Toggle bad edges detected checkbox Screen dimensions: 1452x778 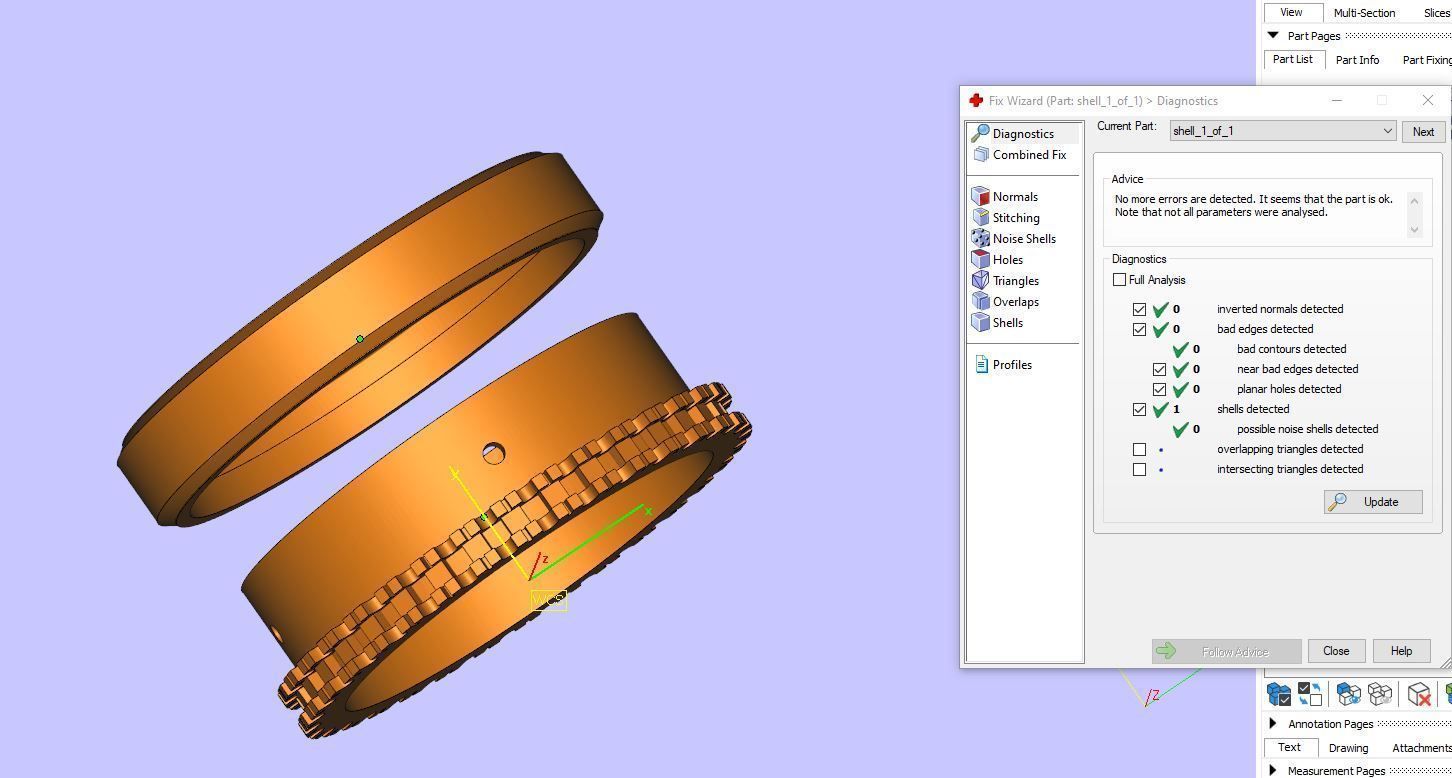[x=1139, y=329]
